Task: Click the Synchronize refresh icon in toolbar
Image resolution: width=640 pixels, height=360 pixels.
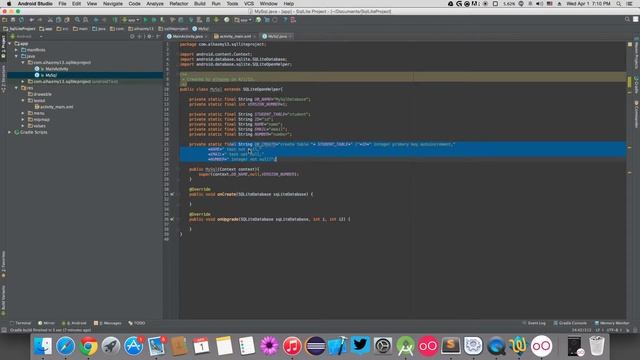Action: 21,20
